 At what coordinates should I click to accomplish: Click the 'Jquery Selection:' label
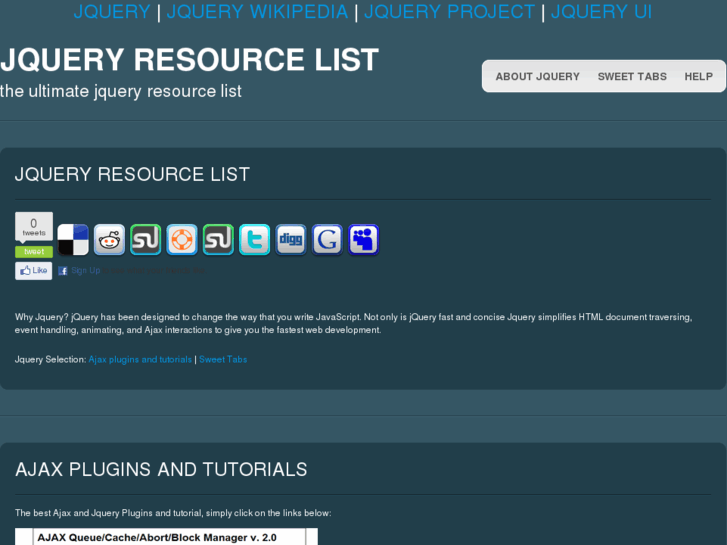point(50,359)
